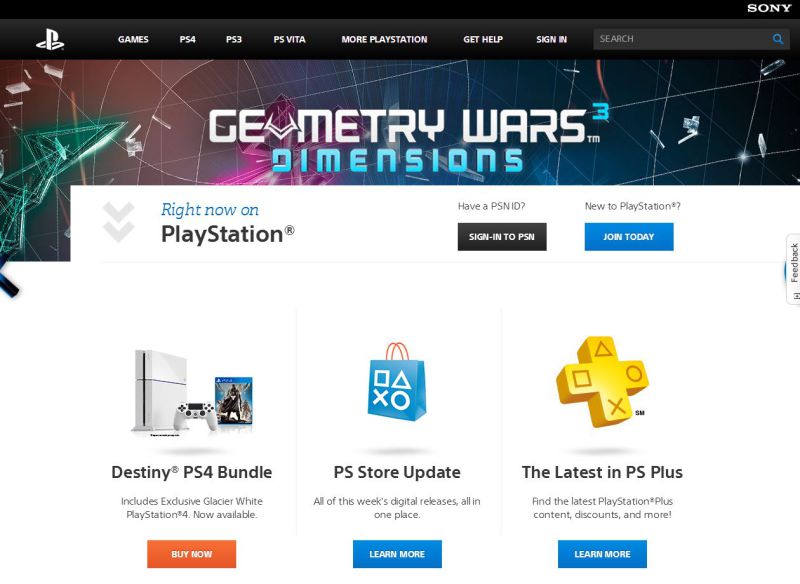Click the double chevron down icon
The image size is (800, 584).
click(118, 222)
